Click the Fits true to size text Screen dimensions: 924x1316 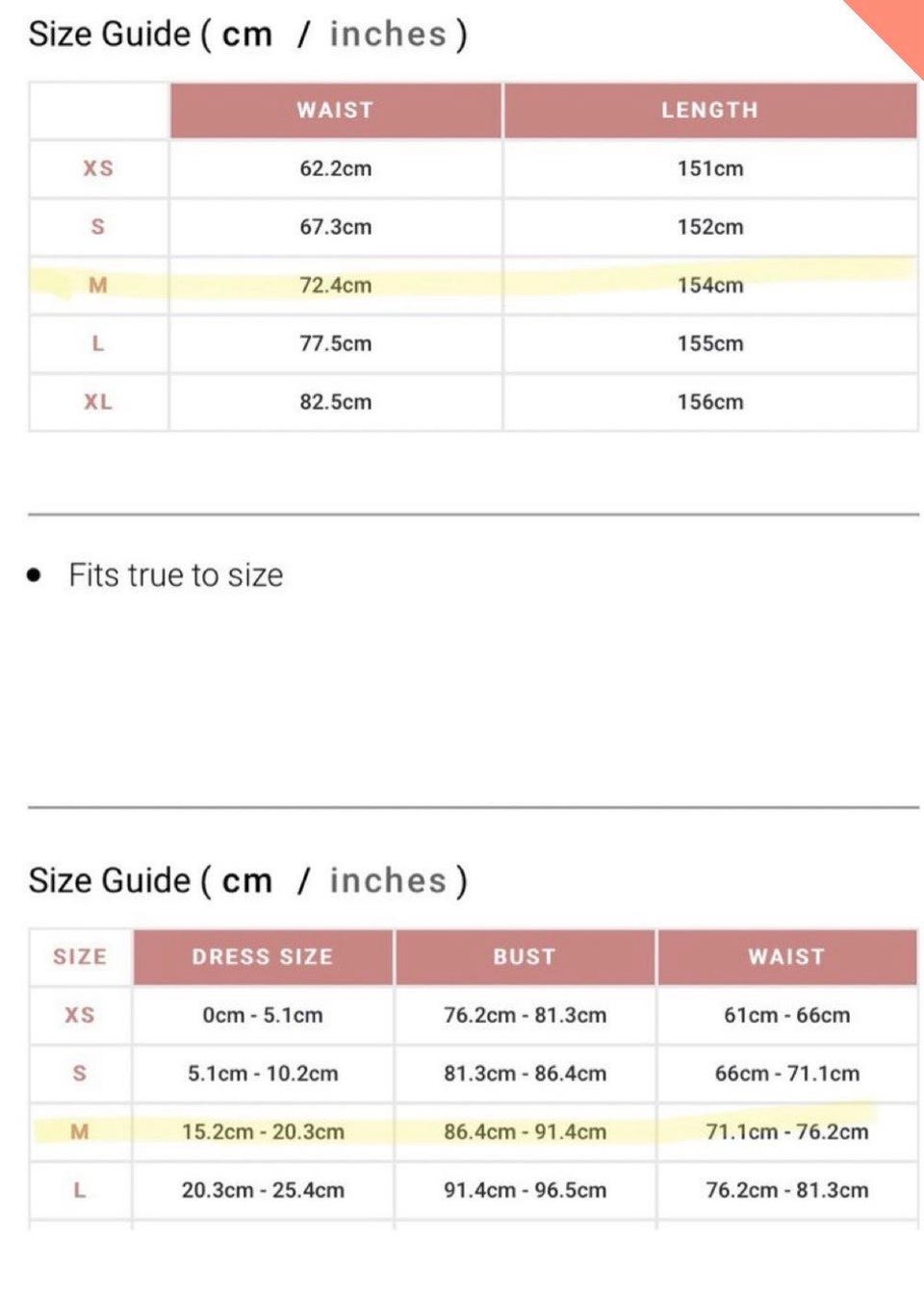175,575
